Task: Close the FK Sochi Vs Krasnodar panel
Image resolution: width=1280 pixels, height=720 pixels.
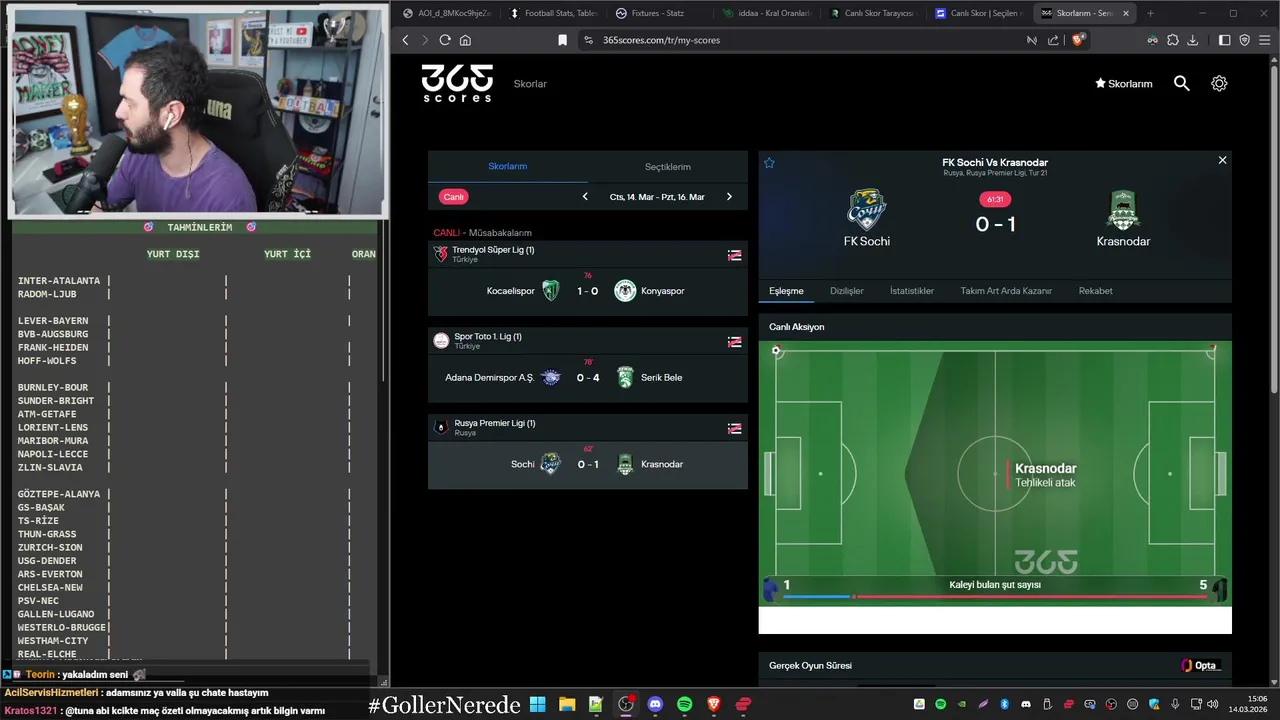Action: point(1222,160)
